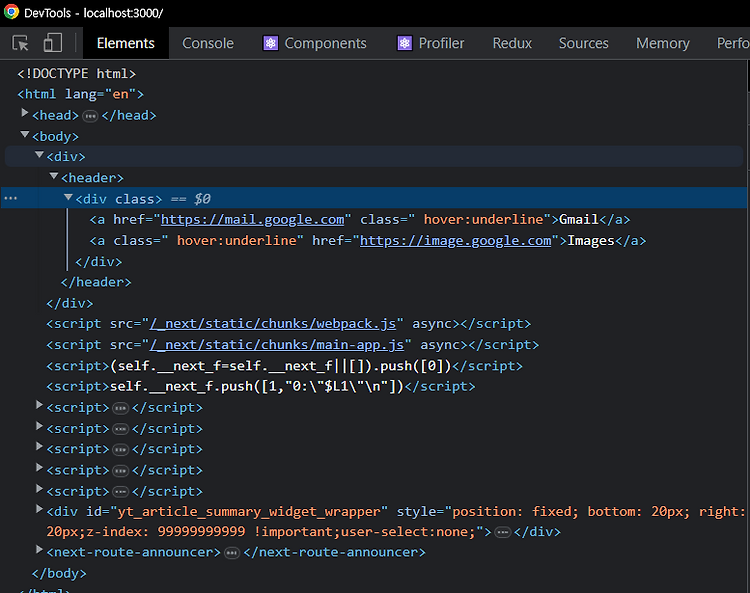This screenshot has width=750, height=593.
Task: Click the Chrome logo in title bar
Action: (11, 12)
